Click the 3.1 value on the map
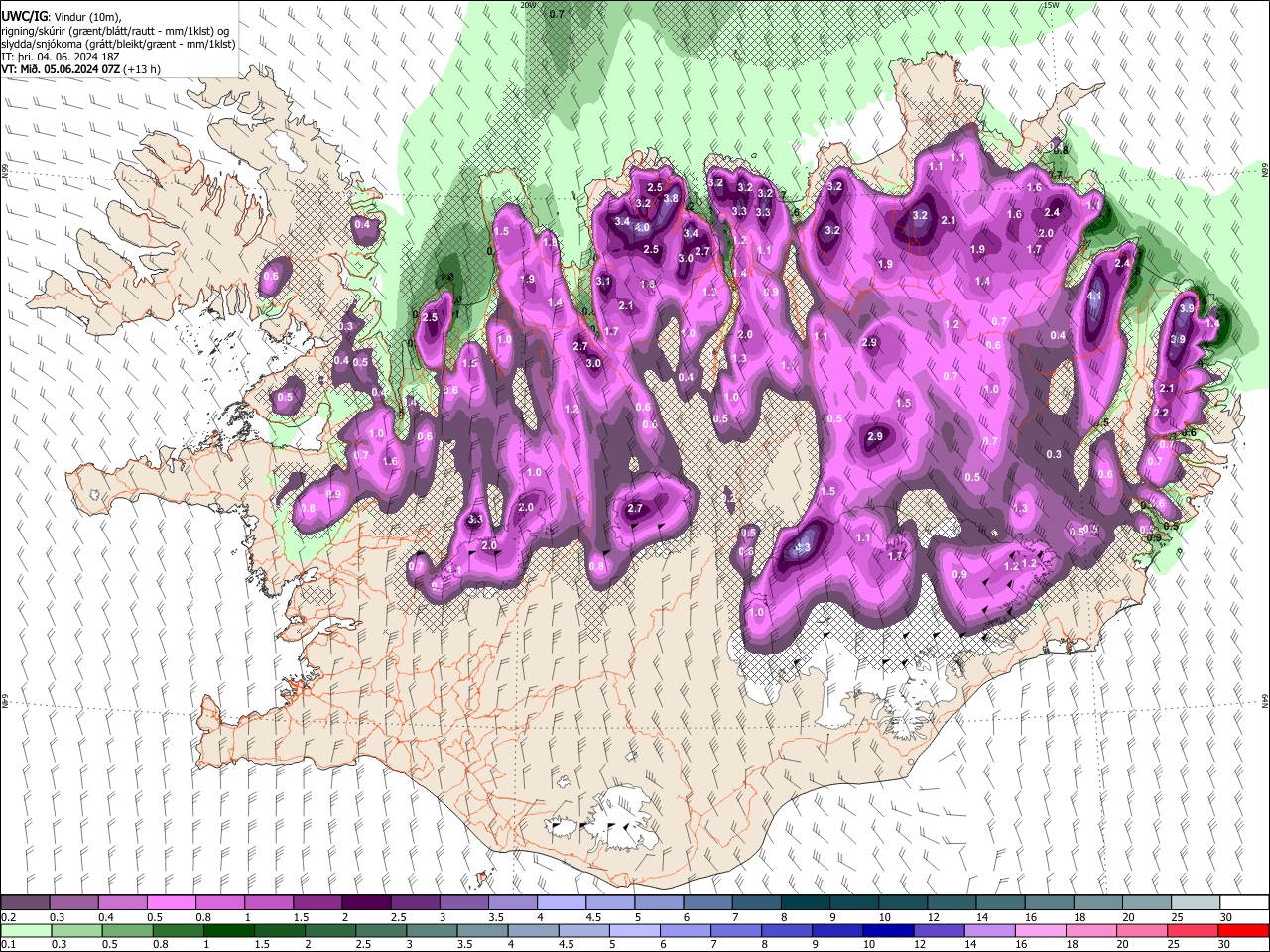The height and width of the screenshot is (952, 1270). [x=603, y=282]
